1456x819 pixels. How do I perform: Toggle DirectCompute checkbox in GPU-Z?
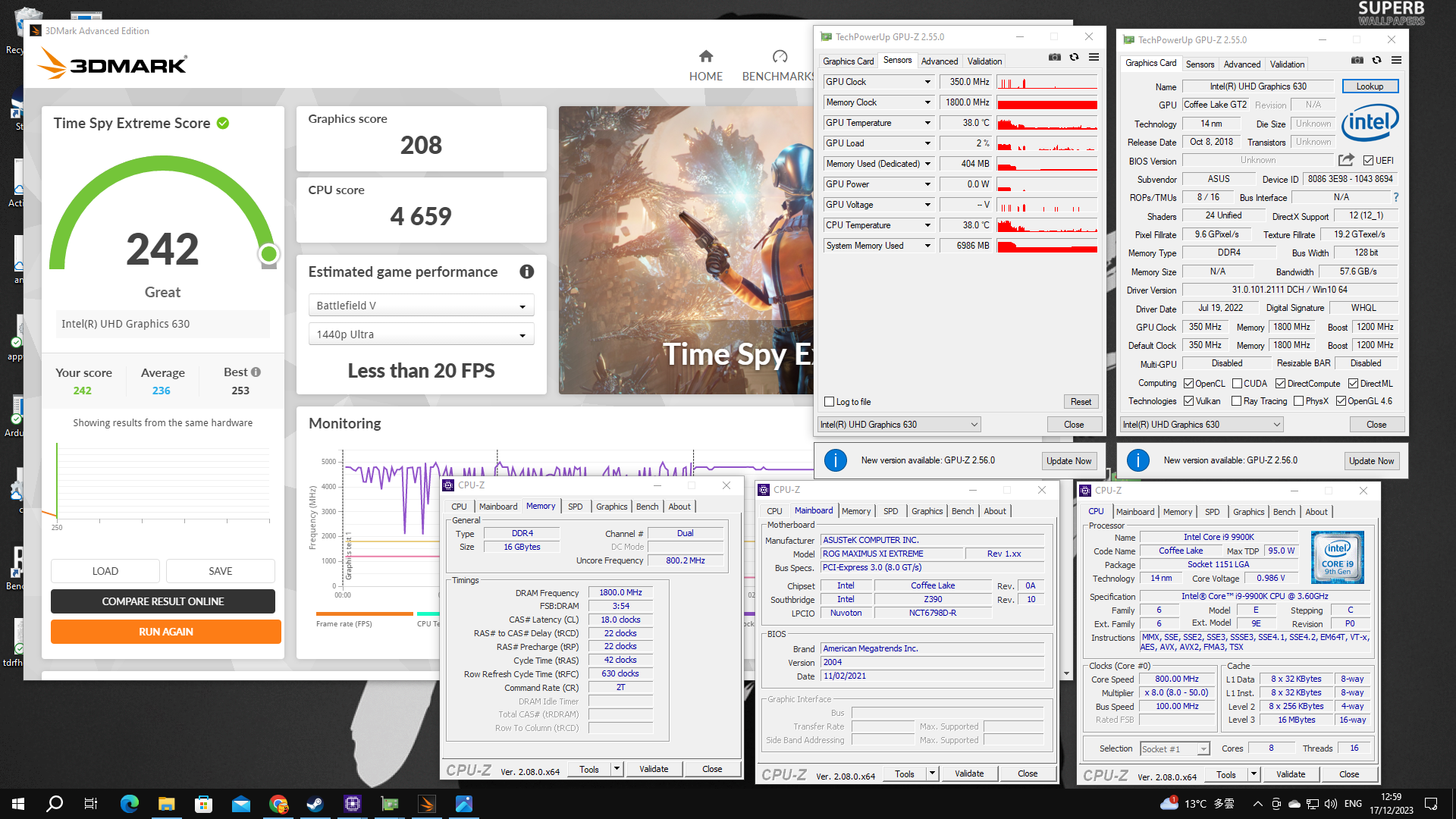tap(1280, 384)
